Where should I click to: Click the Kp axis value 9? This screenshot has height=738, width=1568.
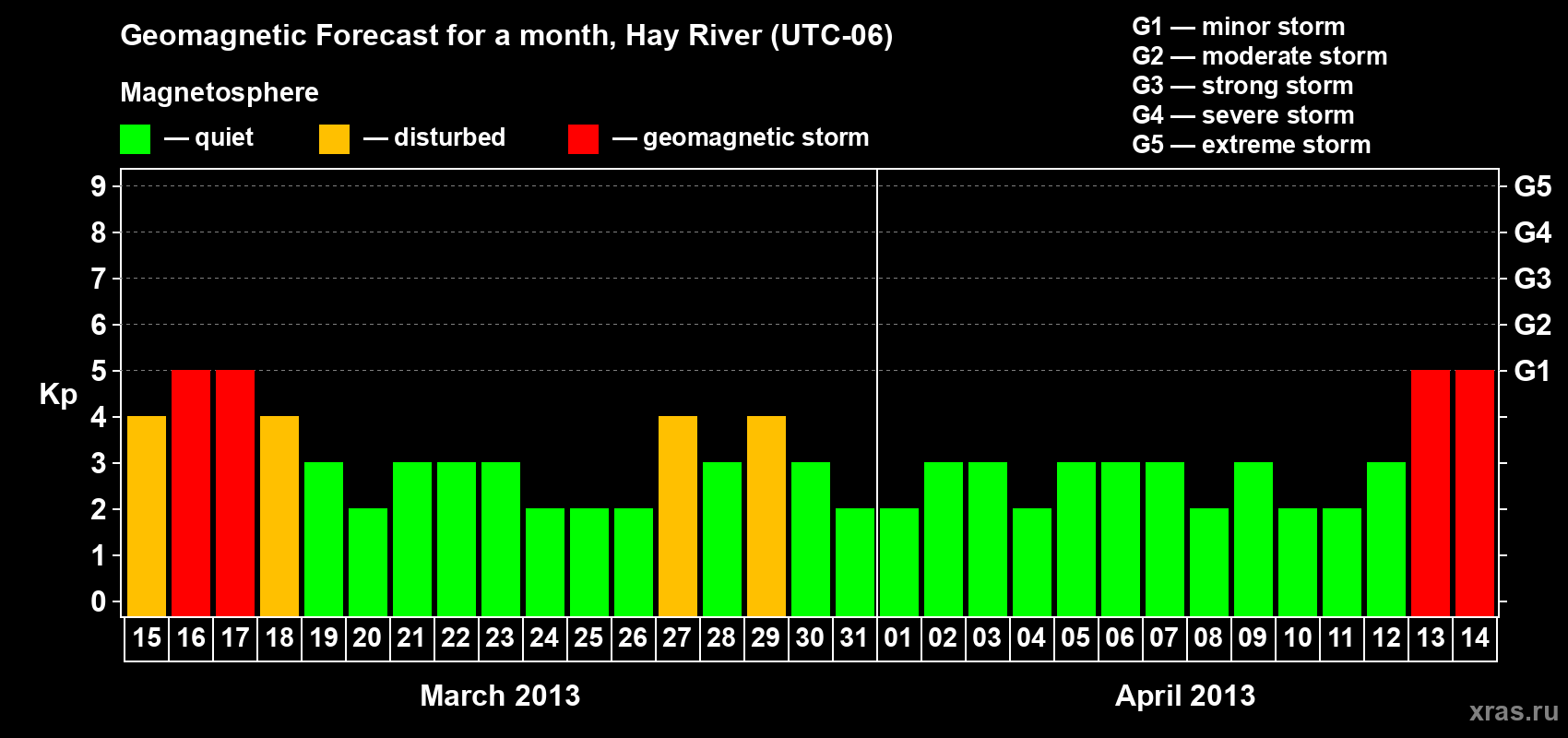click(99, 186)
